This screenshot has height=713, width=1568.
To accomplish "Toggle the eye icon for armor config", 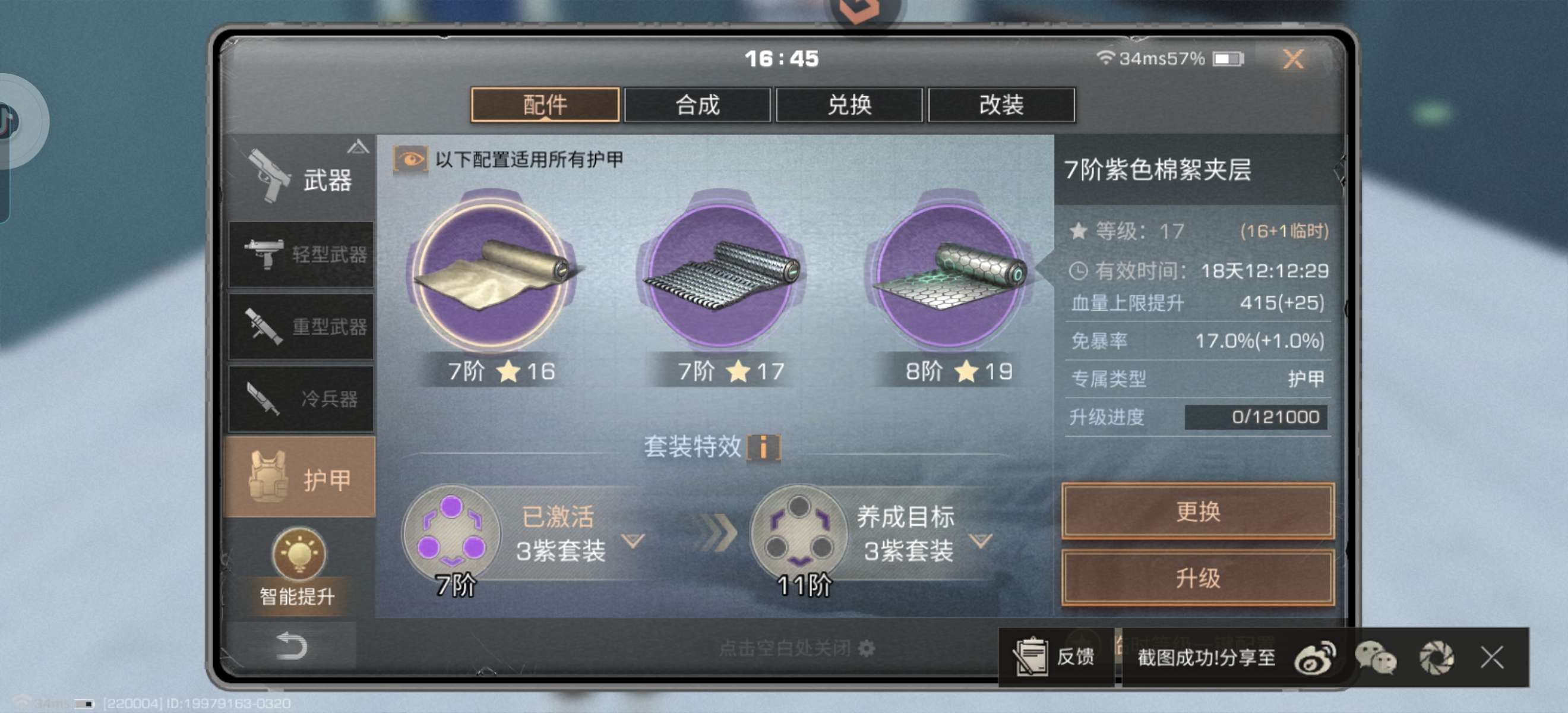I will point(410,159).
